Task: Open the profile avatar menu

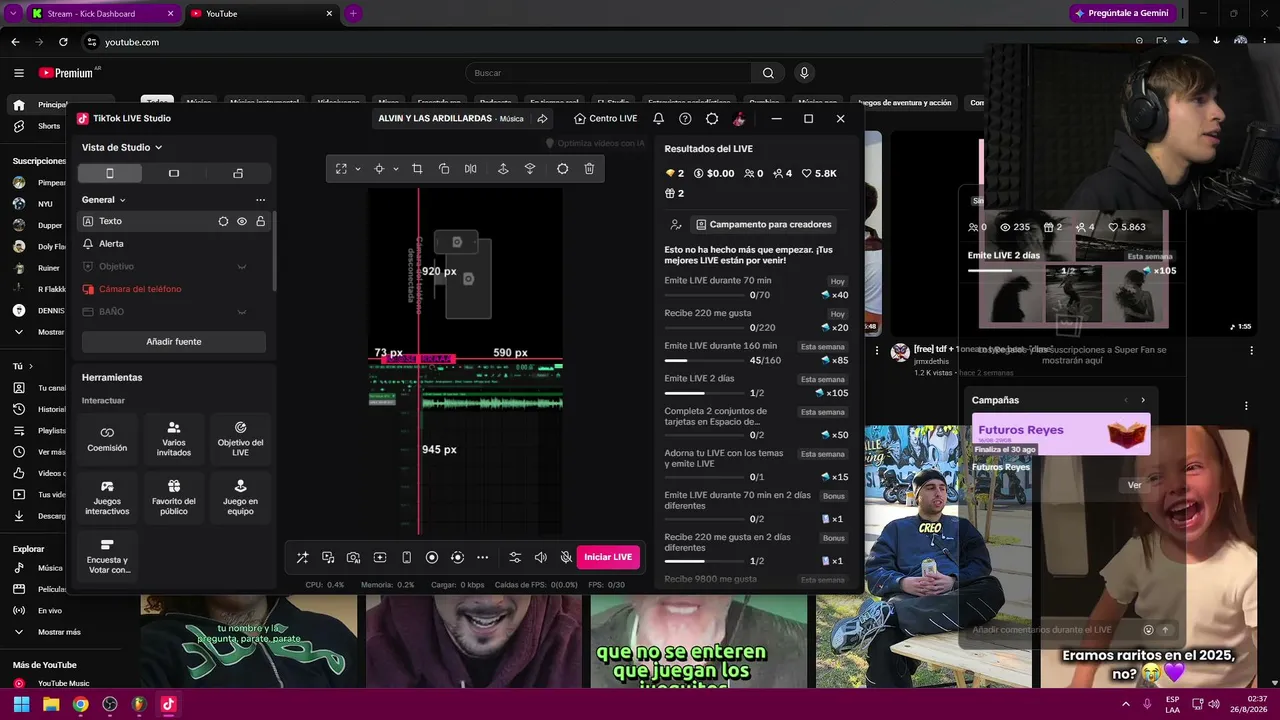Action: 739,118
